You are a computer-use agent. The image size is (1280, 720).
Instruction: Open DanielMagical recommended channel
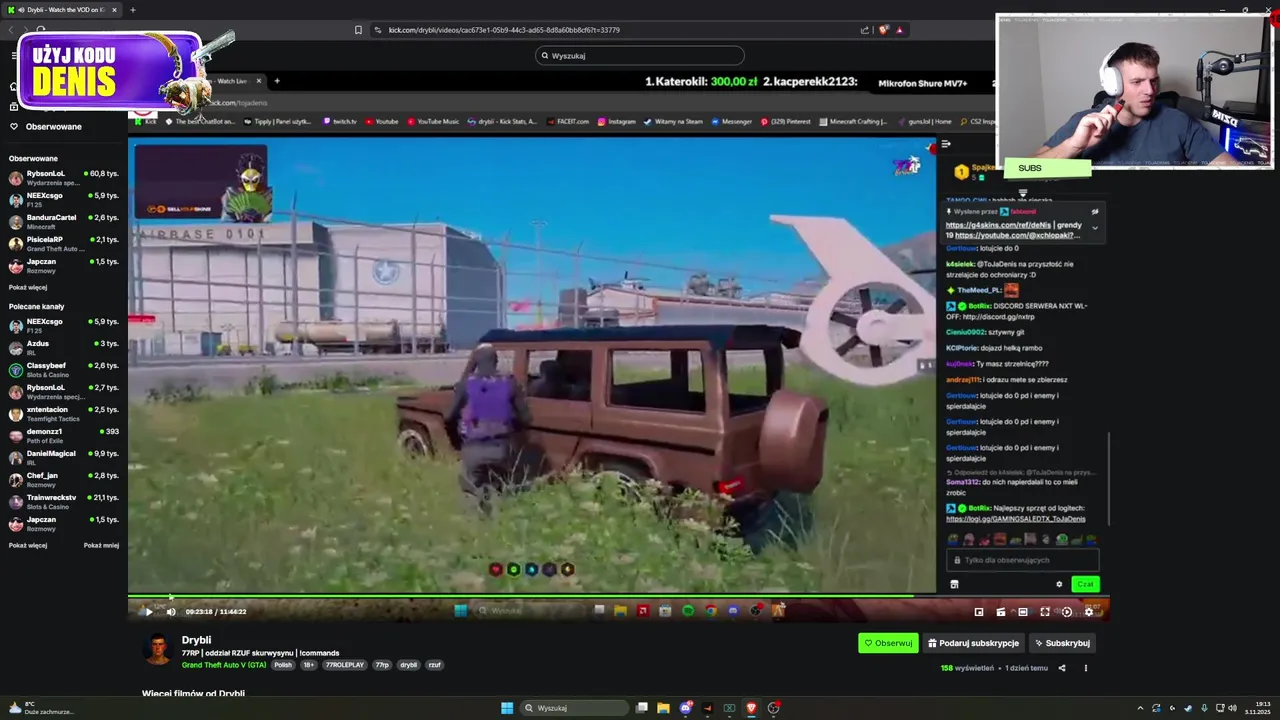(64, 458)
